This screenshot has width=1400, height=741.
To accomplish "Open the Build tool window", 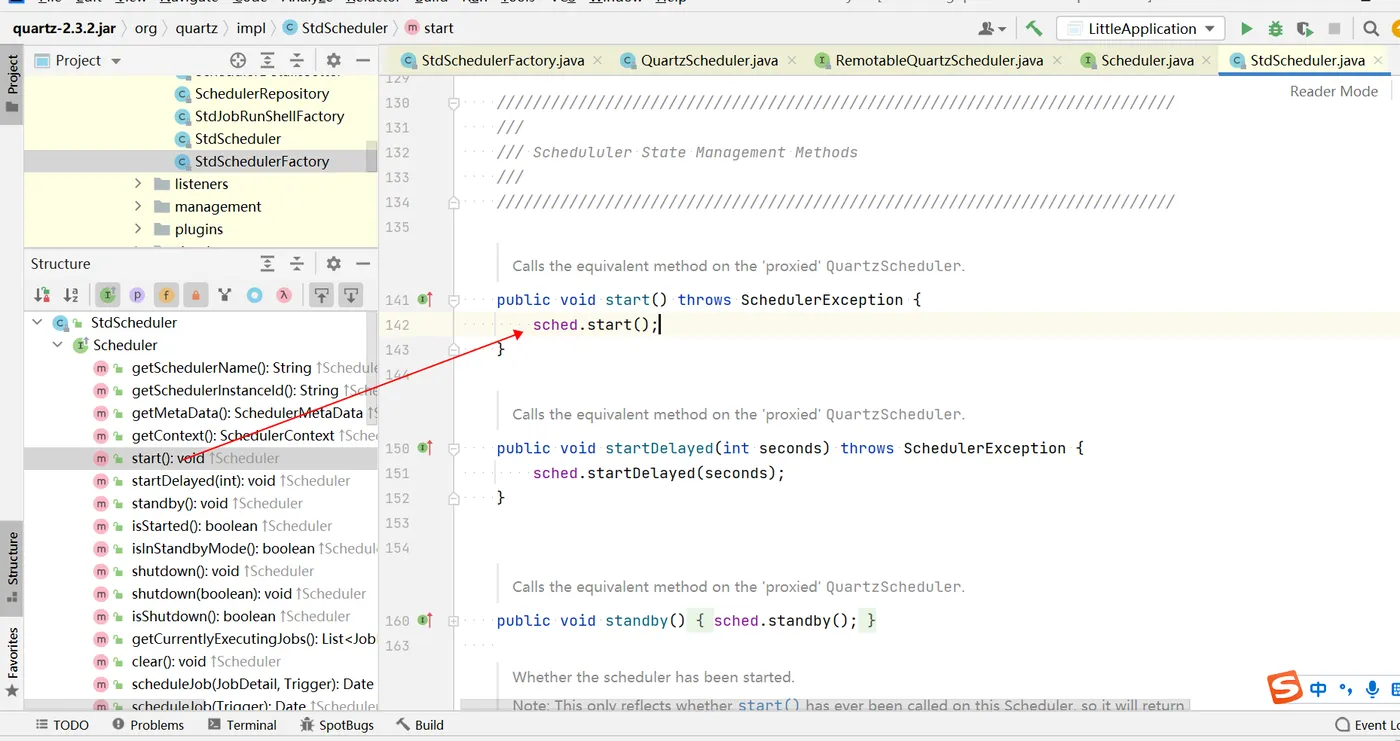I will [420, 725].
